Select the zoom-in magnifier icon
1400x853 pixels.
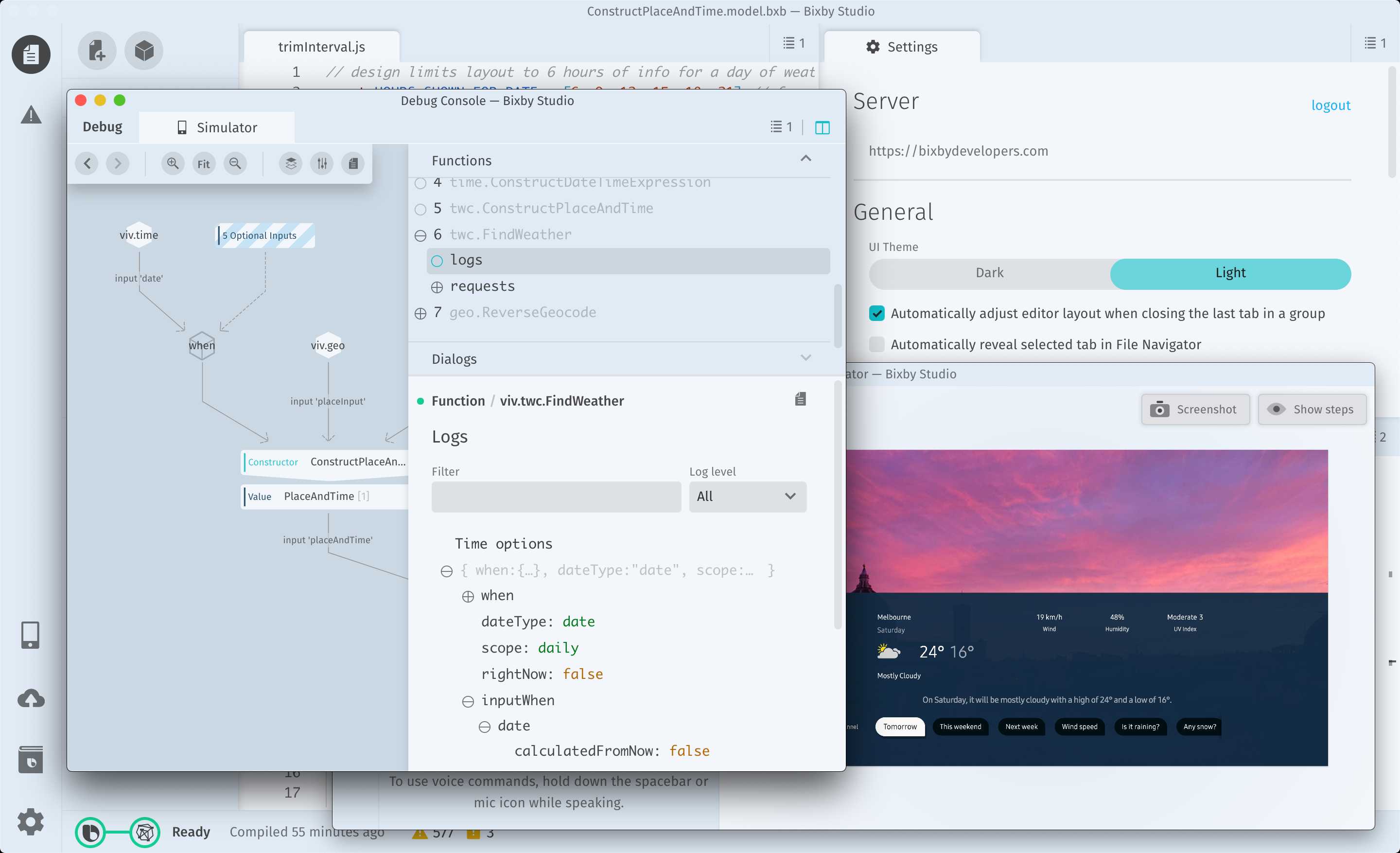coord(172,163)
